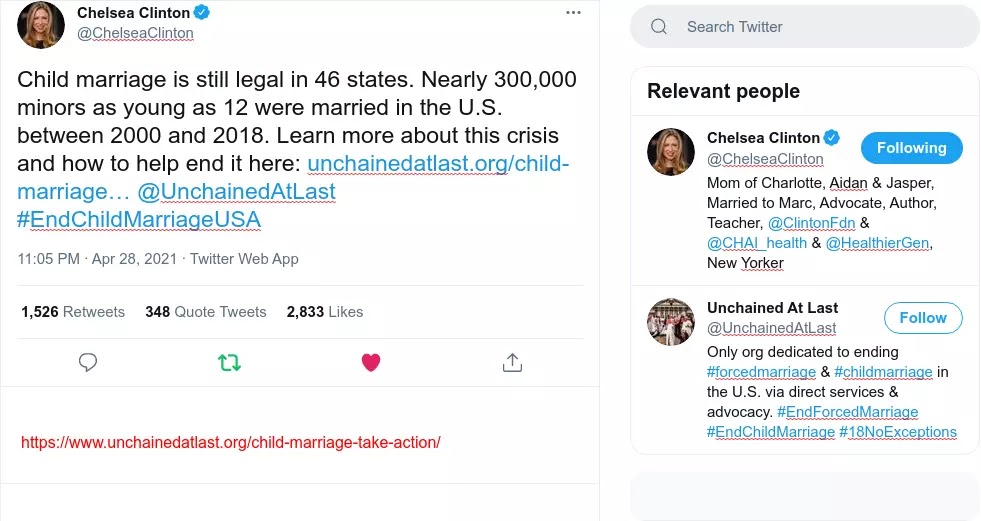
Task: Open the #EndChildMarriageUSA hashtag
Action: tap(139, 218)
